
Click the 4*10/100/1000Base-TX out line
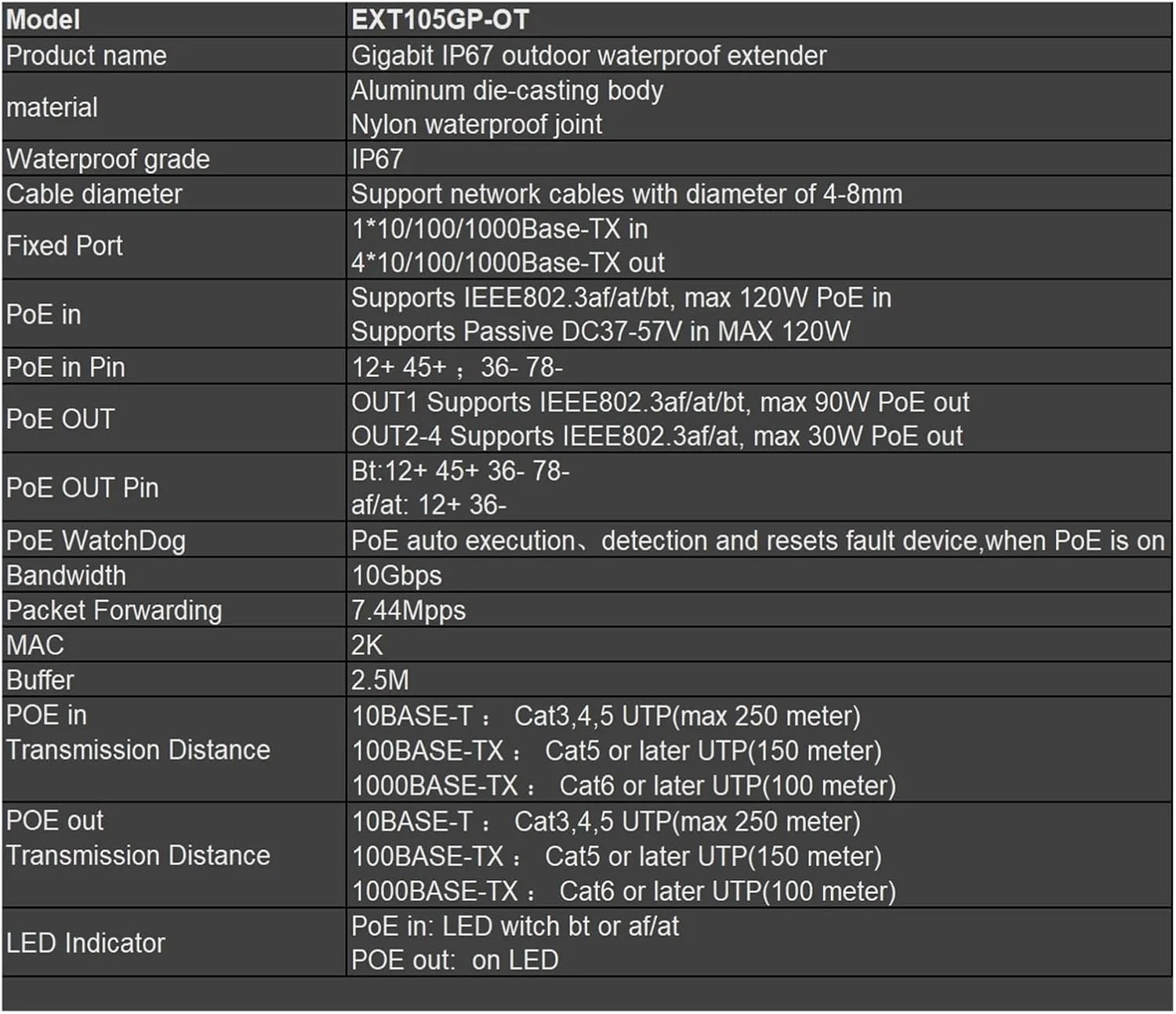507,263
